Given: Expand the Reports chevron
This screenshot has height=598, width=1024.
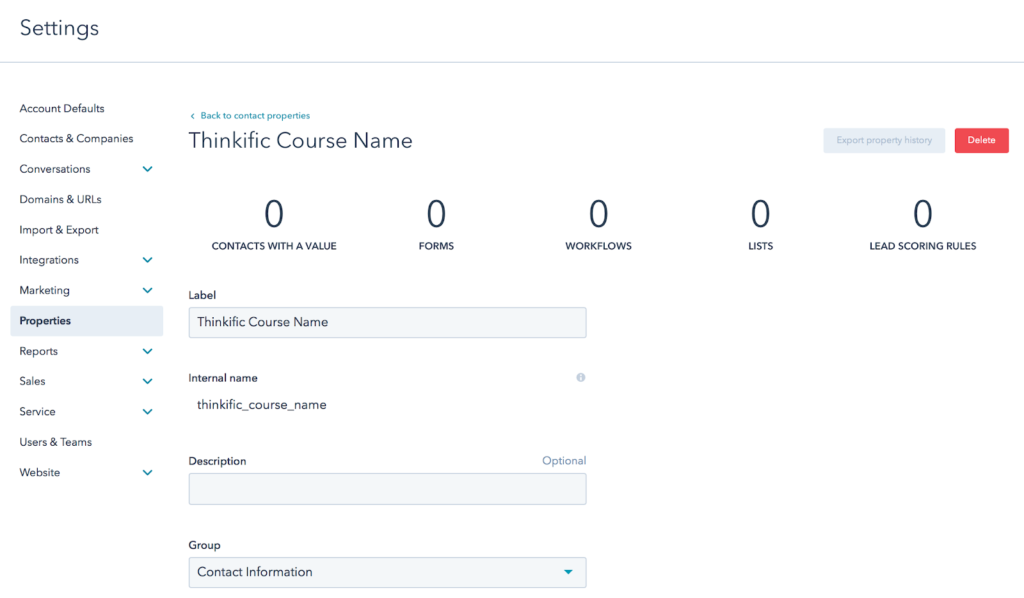Looking at the screenshot, I should (x=148, y=351).
